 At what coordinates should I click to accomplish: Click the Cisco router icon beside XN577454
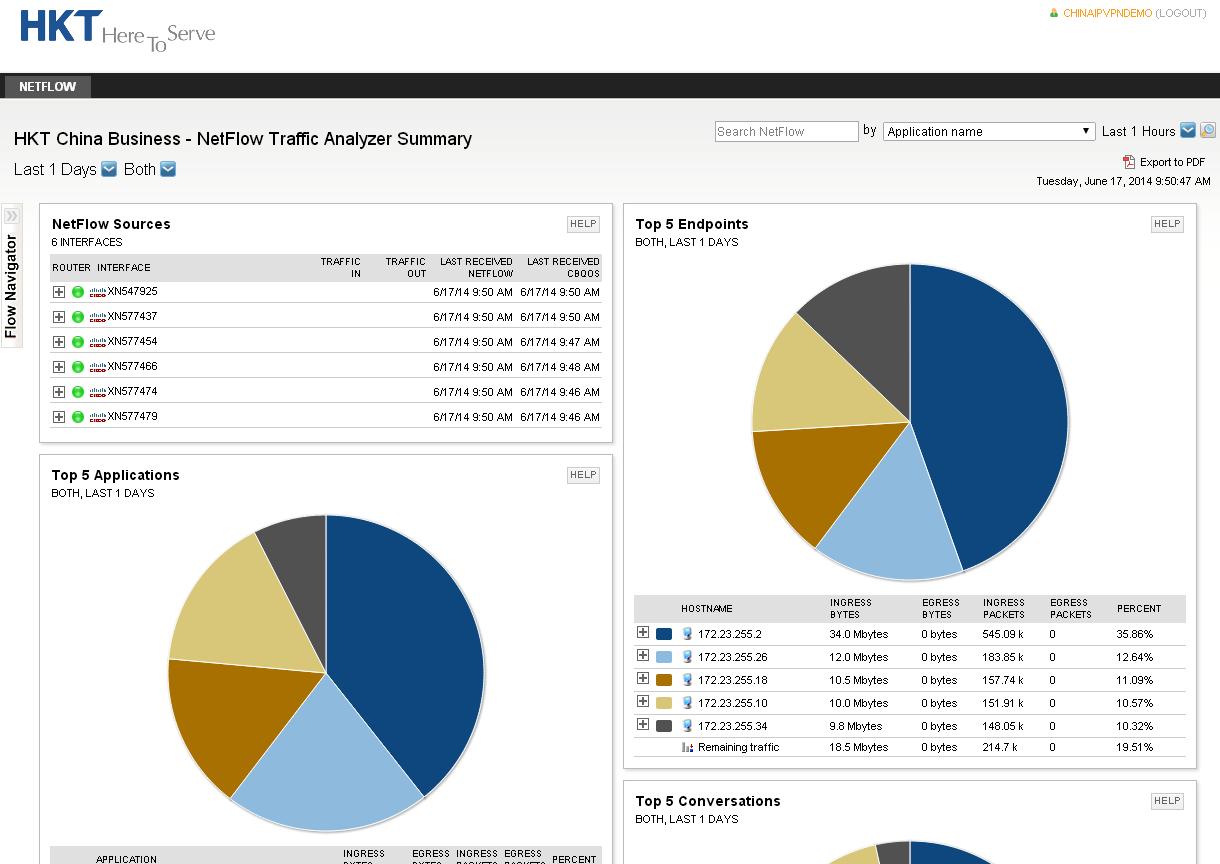click(x=98, y=342)
